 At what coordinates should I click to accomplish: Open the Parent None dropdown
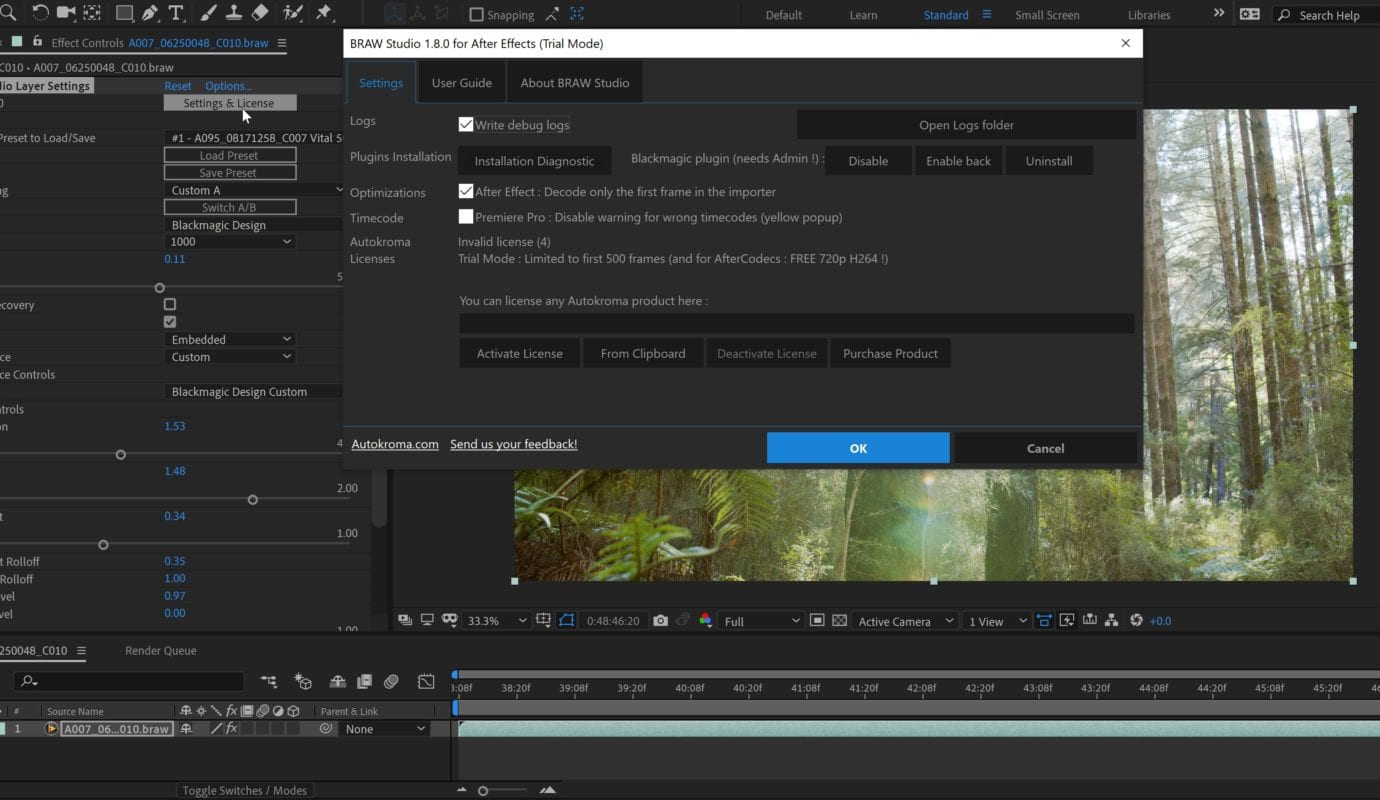[385, 729]
